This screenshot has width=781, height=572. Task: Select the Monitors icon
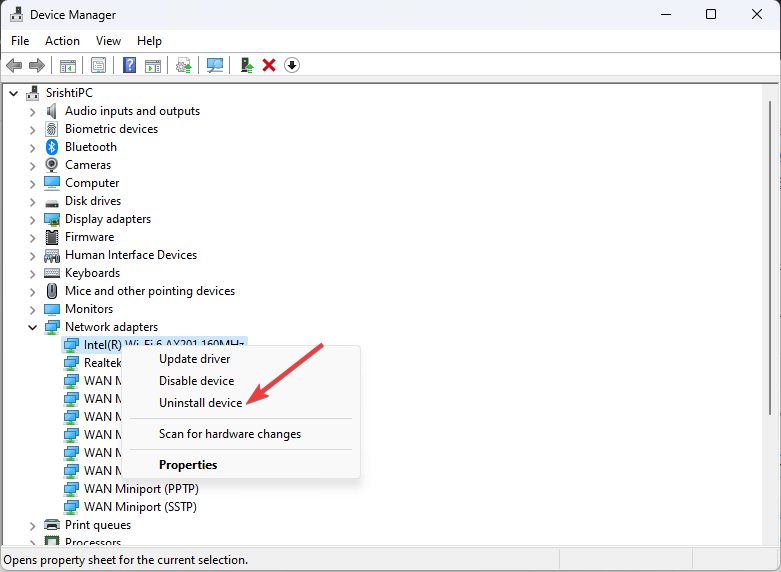(x=52, y=309)
